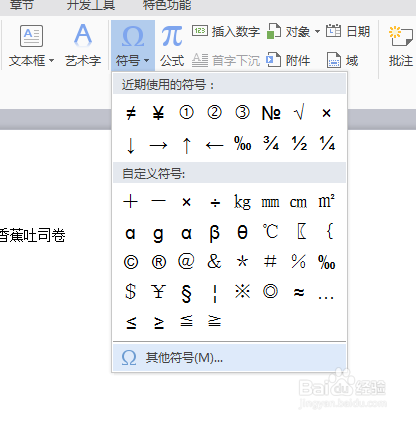
Task: Pick the section sign § symbol
Action: (x=186, y=293)
